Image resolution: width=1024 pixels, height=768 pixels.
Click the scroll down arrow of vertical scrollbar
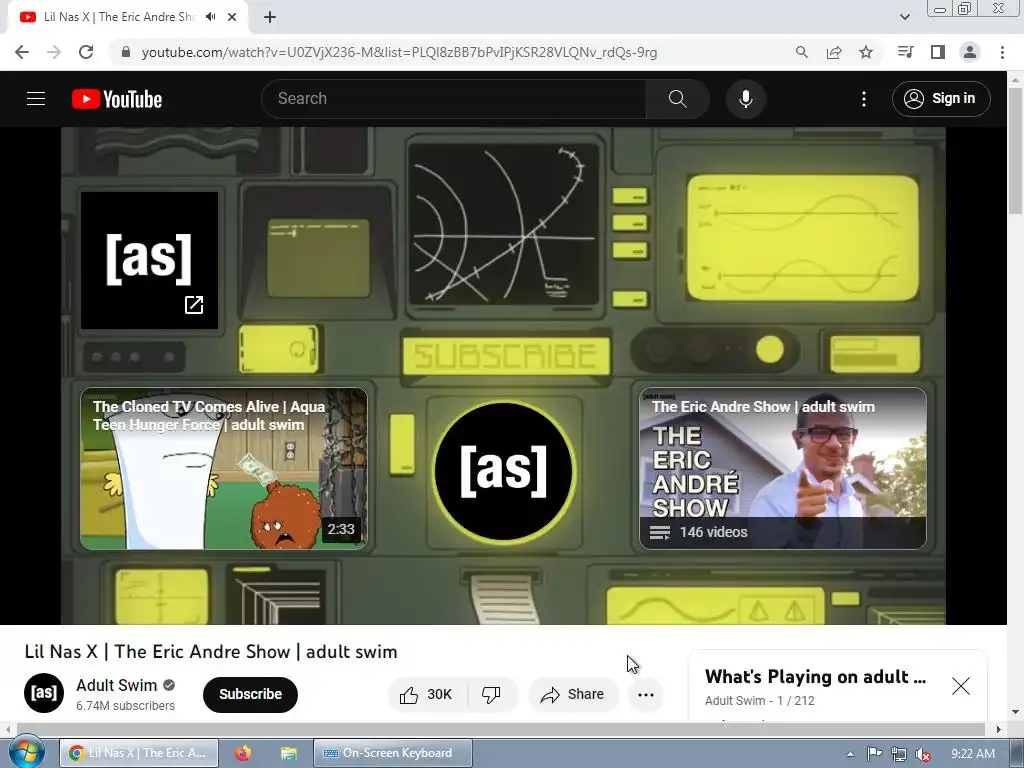(1015, 712)
